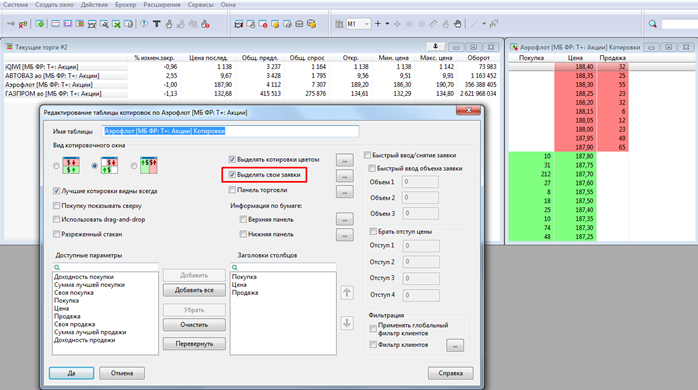Enable Панель торговли checkbox
The height and width of the screenshot is (390, 698).
point(232,190)
